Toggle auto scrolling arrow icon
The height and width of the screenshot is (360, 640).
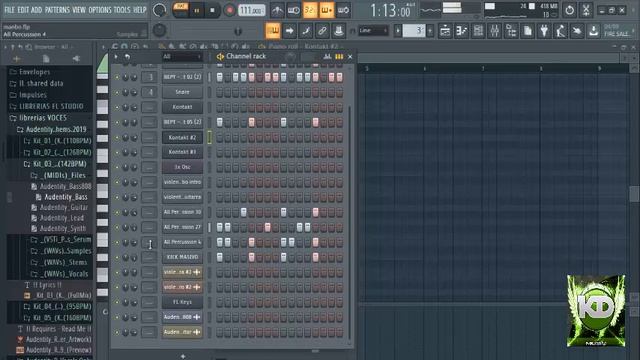(289, 31)
